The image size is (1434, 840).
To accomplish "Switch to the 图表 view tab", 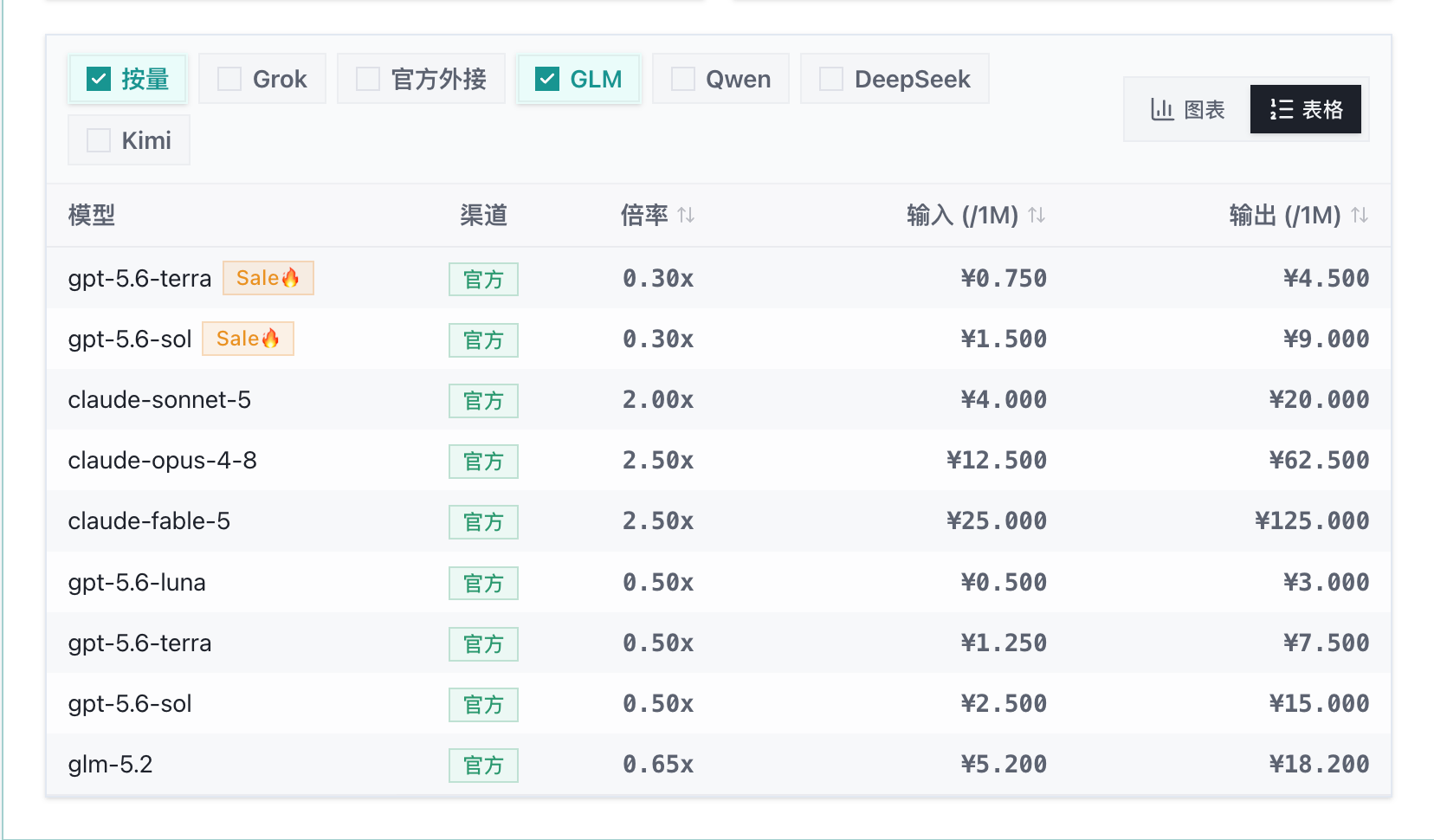I will click(x=1188, y=109).
